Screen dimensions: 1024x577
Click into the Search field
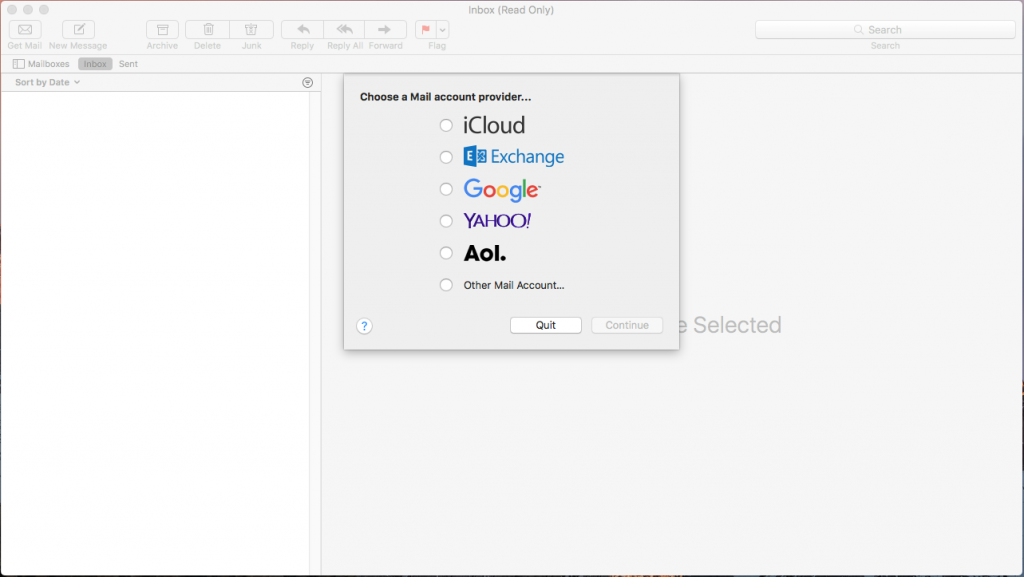pos(885,29)
